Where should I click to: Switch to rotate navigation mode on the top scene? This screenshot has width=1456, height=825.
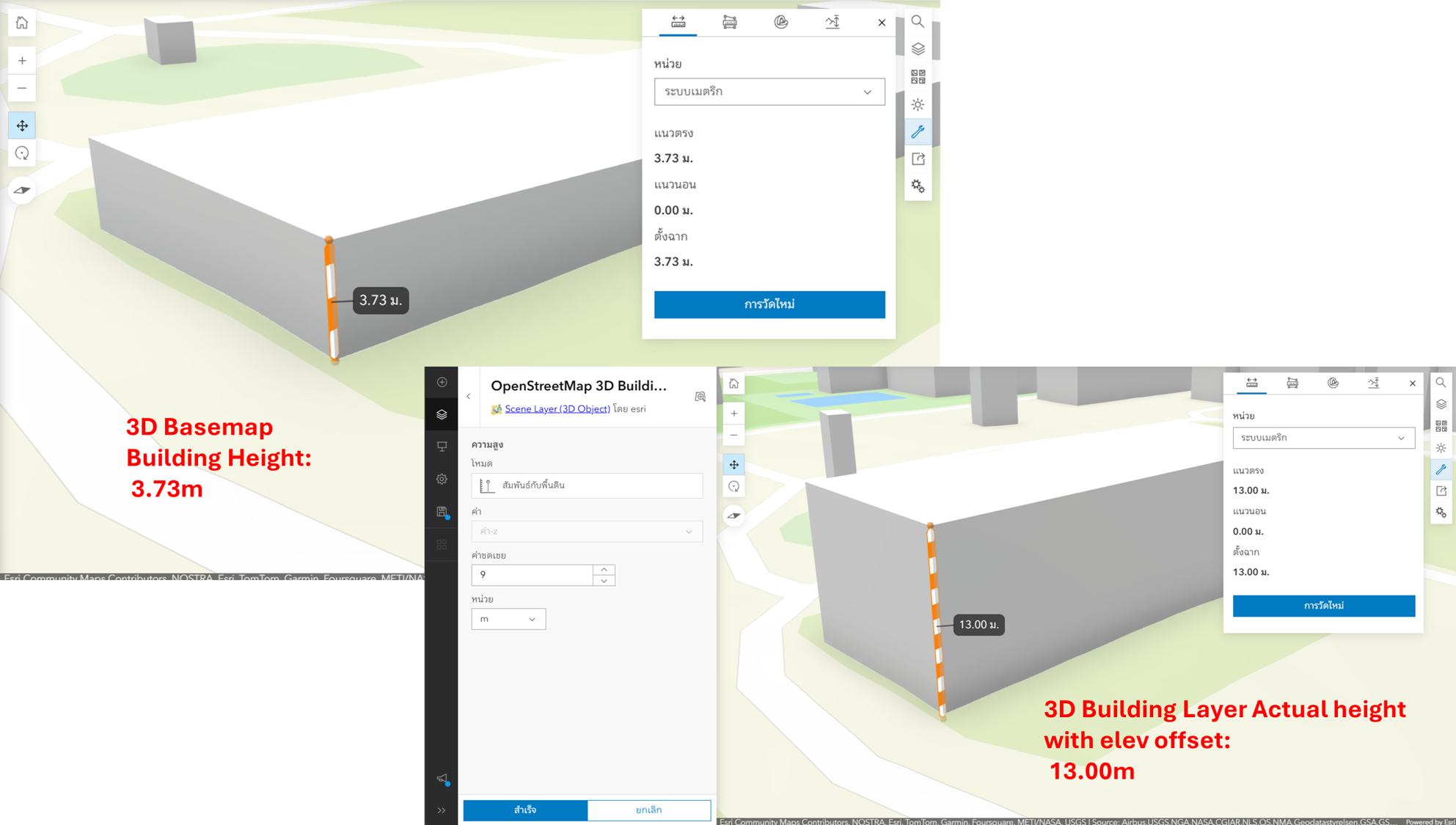pyautogui.click(x=22, y=153)
